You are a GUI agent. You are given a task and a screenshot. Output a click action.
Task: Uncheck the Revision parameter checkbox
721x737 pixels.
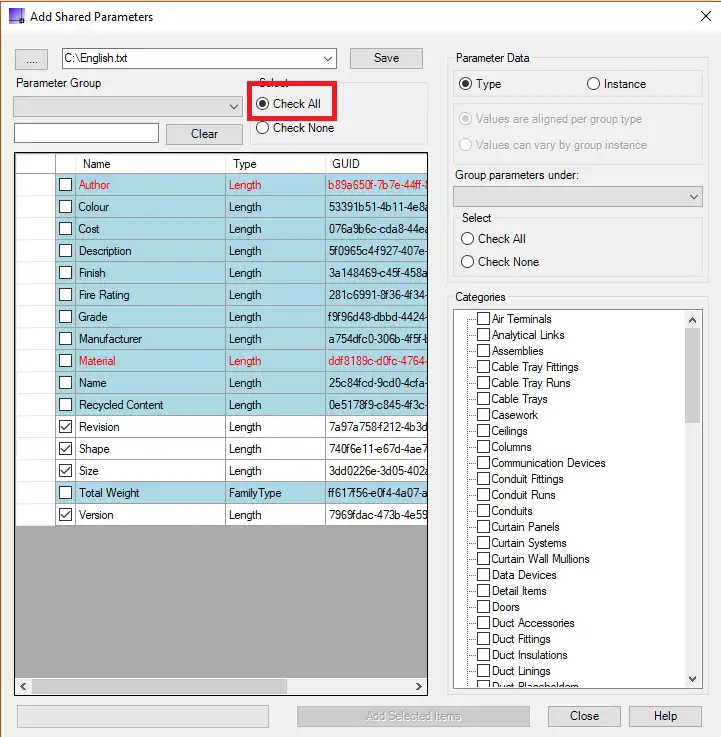[x=65, y=427]
